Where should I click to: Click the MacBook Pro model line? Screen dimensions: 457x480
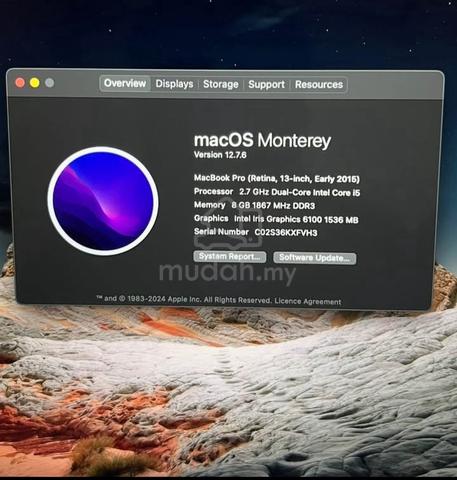tap(277, 179)
